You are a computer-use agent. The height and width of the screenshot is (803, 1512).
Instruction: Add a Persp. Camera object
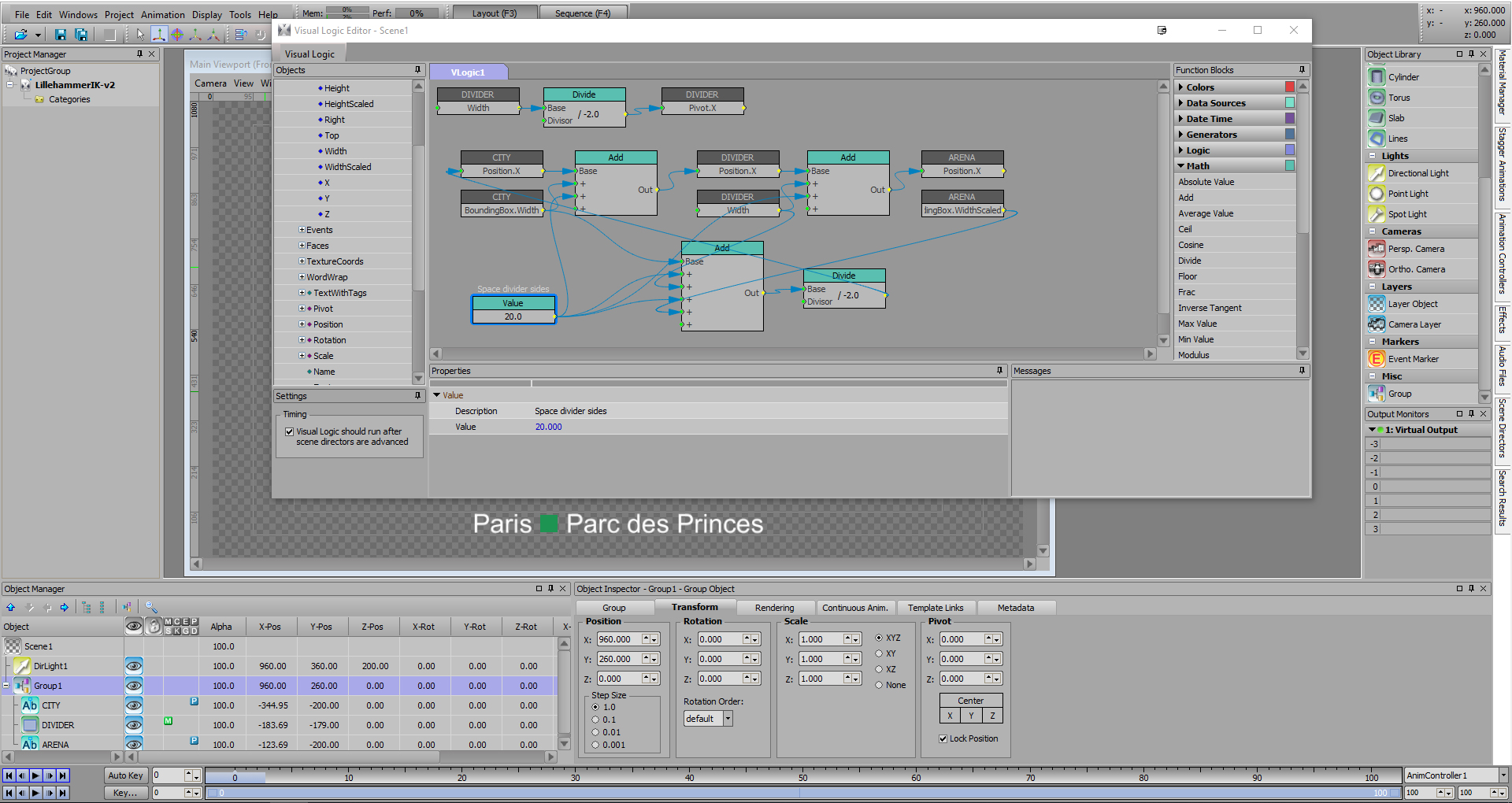click(1416, 249)
